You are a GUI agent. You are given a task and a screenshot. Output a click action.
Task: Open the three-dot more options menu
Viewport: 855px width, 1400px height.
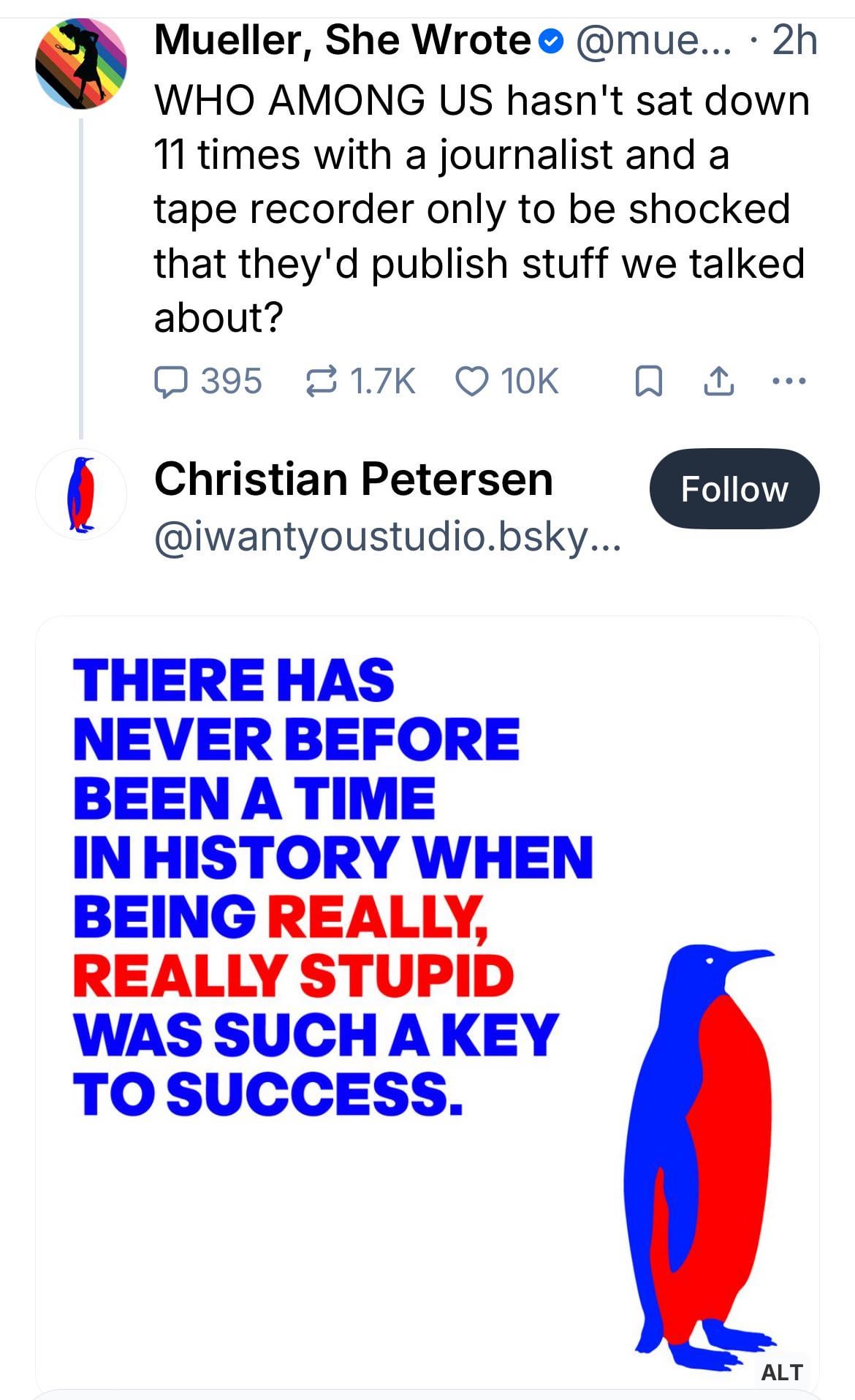pos(789,381)
